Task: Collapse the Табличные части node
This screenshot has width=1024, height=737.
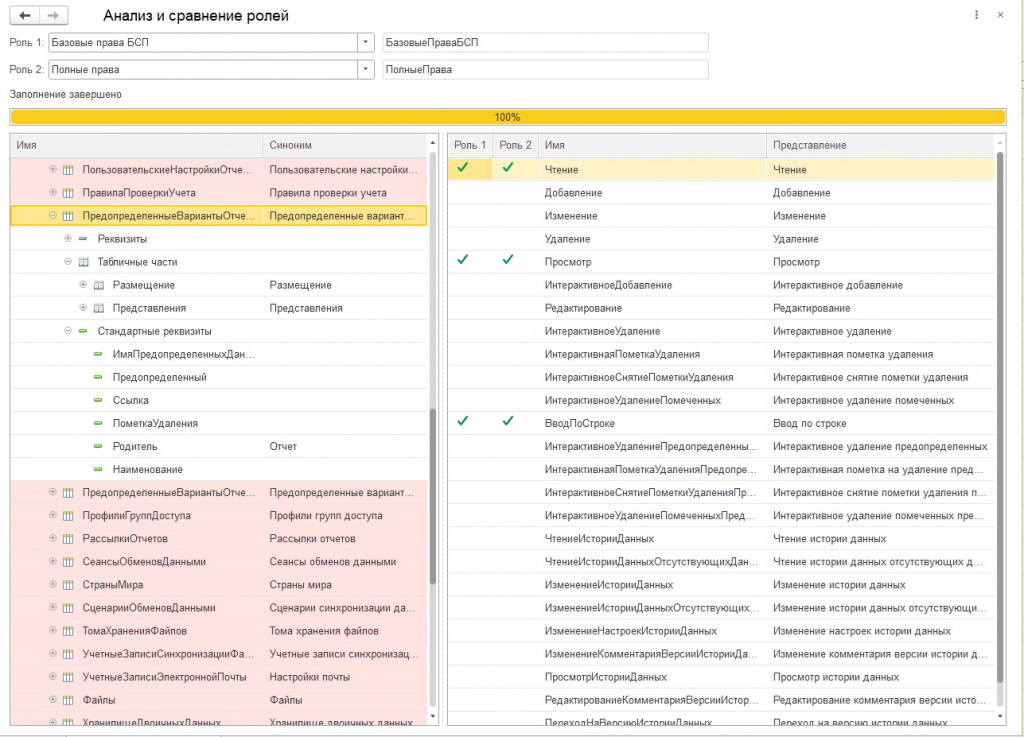Action: (x=68, y=261)
